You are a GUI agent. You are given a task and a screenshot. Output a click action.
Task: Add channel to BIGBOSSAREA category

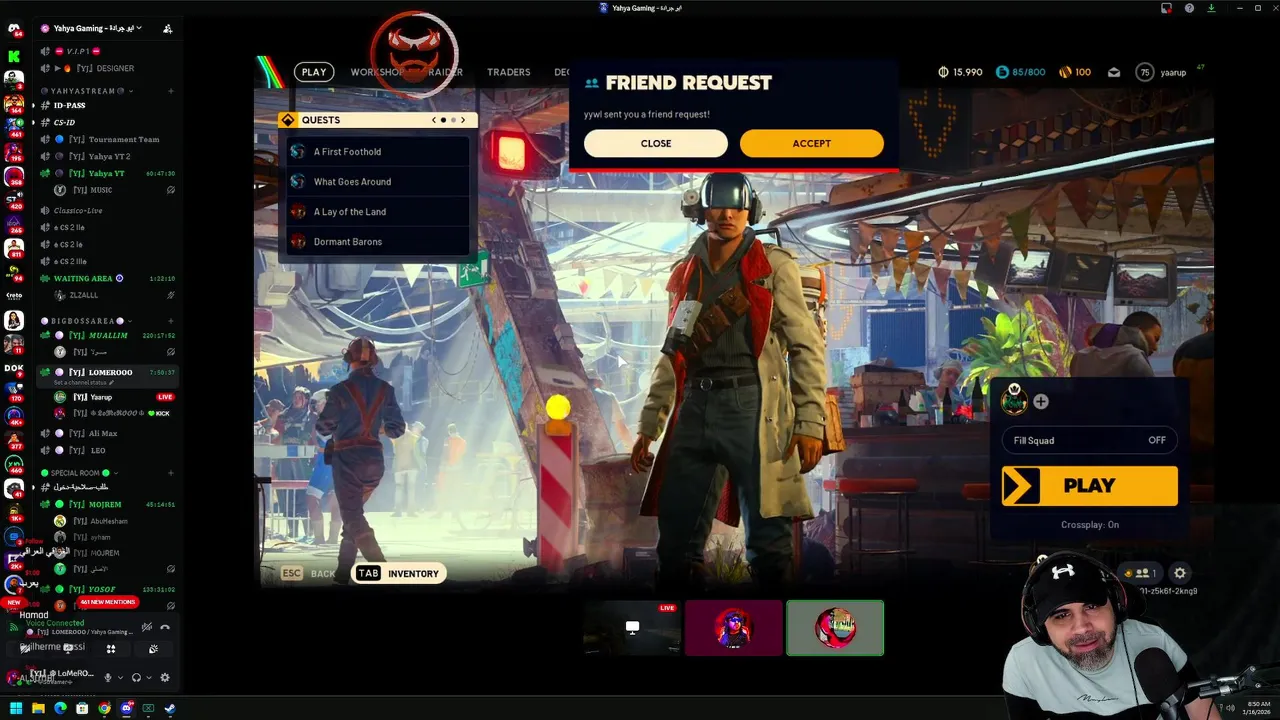click(171, 321)
